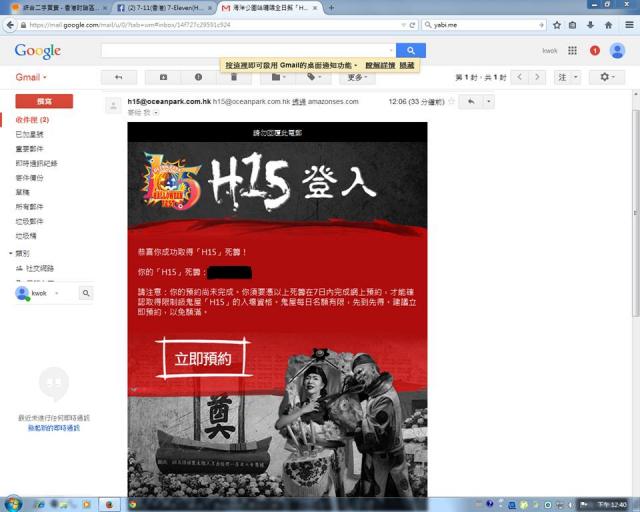The width and height of the screenshot is (640, 512).
Task: Click the chat search magnifier icon
Action: pos(86,293)
